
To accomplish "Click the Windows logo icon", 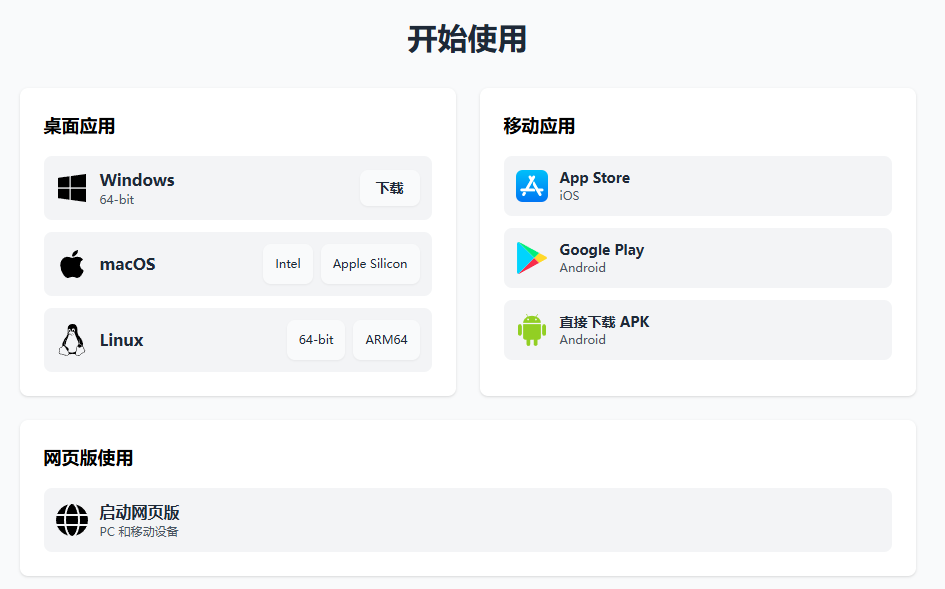I will (72, 188).
